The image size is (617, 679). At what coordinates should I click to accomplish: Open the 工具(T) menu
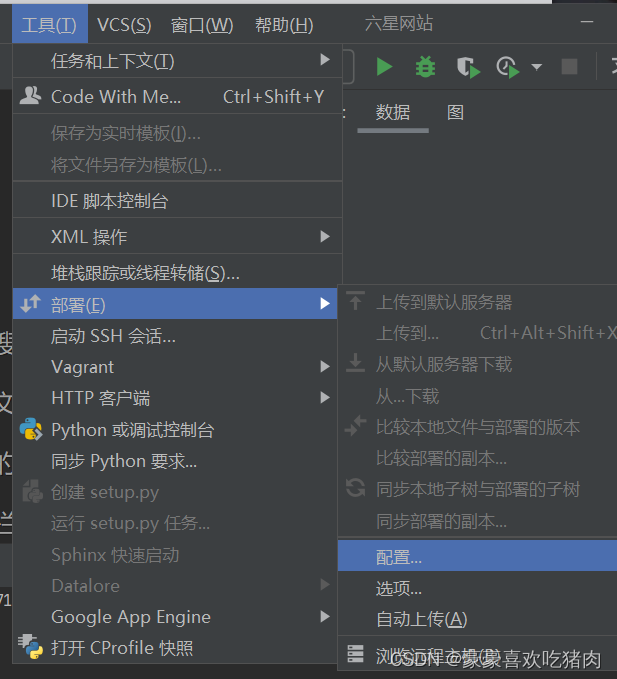[x=49, y=25]
